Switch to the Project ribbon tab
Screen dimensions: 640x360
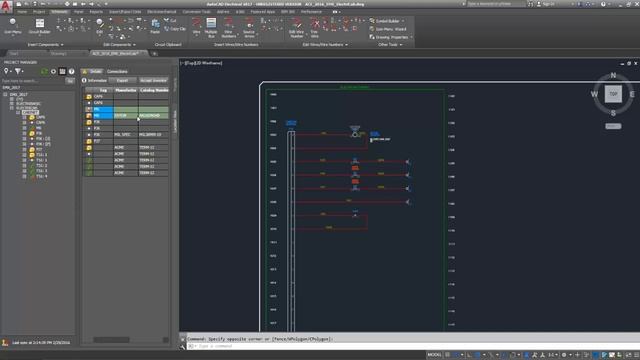pos(39,12)
